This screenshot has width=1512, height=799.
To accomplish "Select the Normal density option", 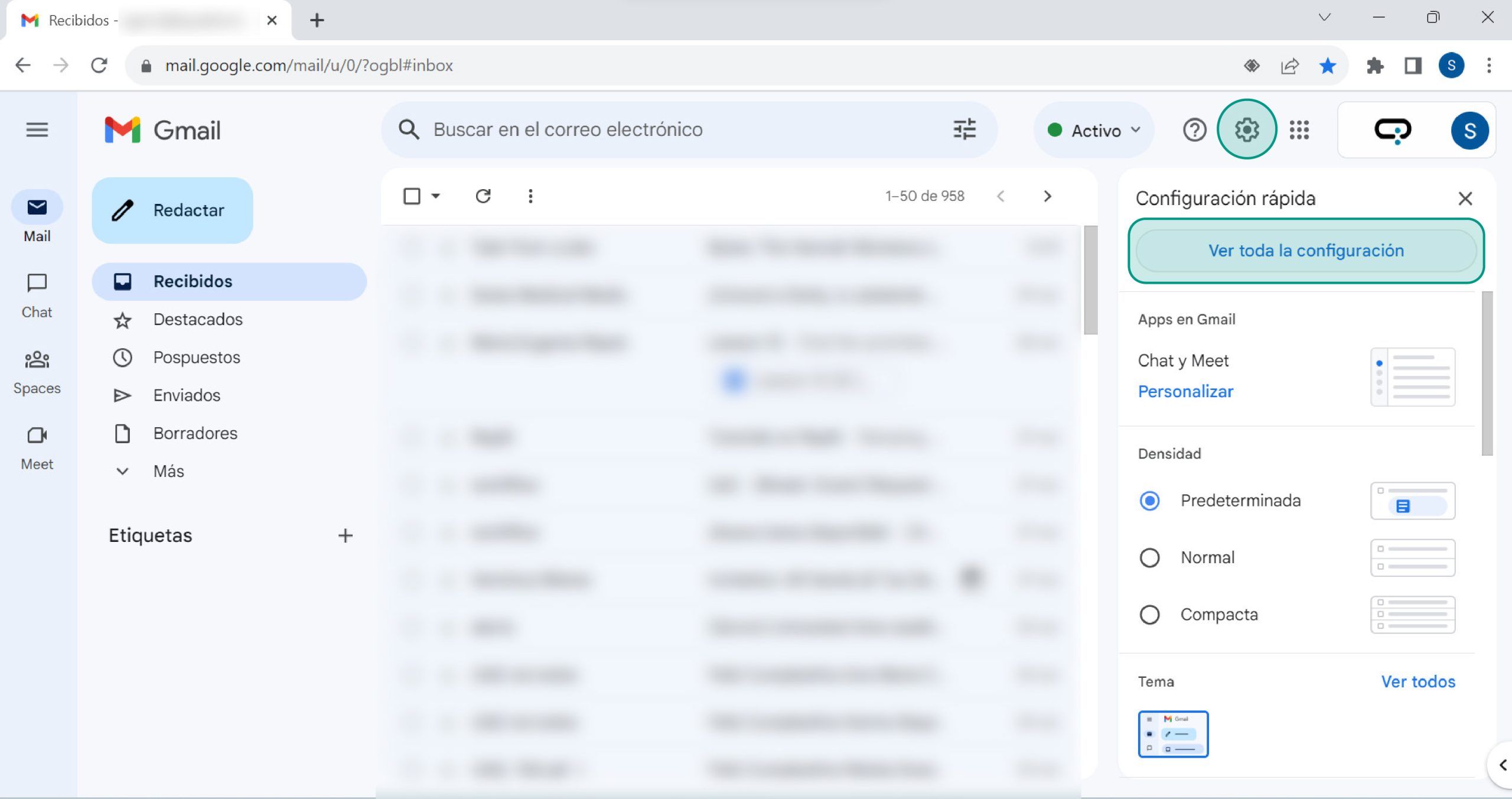I will (1149, 557).
